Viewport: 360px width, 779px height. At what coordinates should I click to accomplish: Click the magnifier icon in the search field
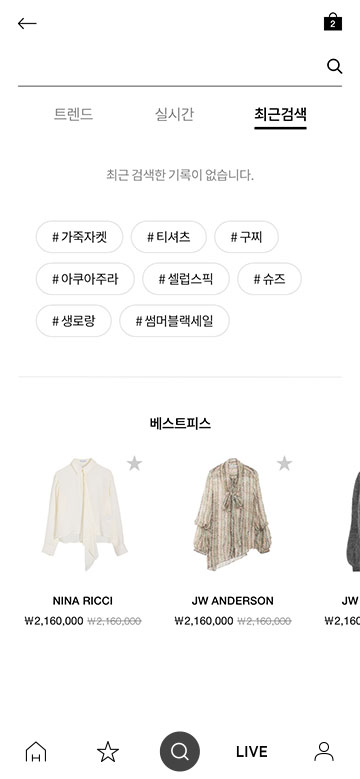pyautogui.click(x=334, y=66)
